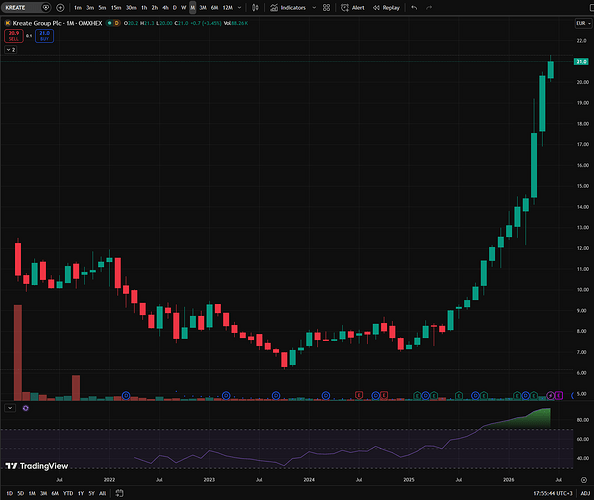This screenshot has width=594, height=500.
Task: Set date range to 3M in bottom bar
Action: [x=44, y=493]
